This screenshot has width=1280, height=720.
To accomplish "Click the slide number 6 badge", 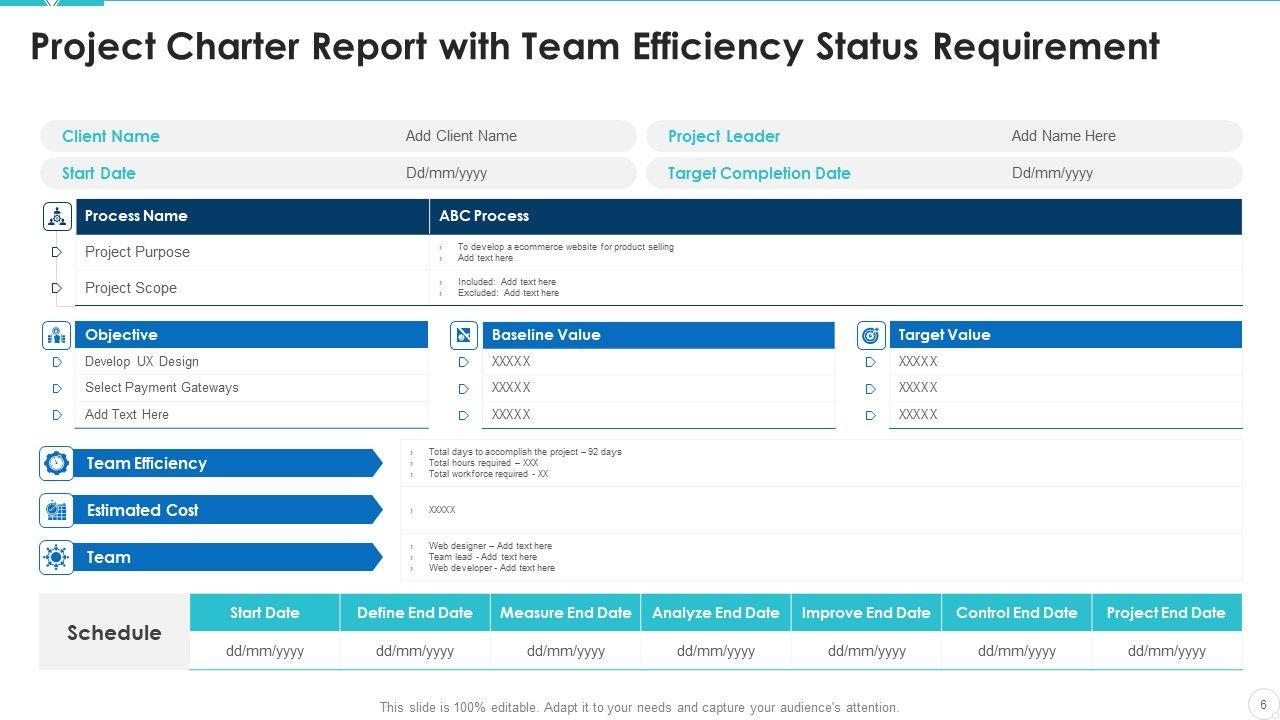I will [1263, 704].
